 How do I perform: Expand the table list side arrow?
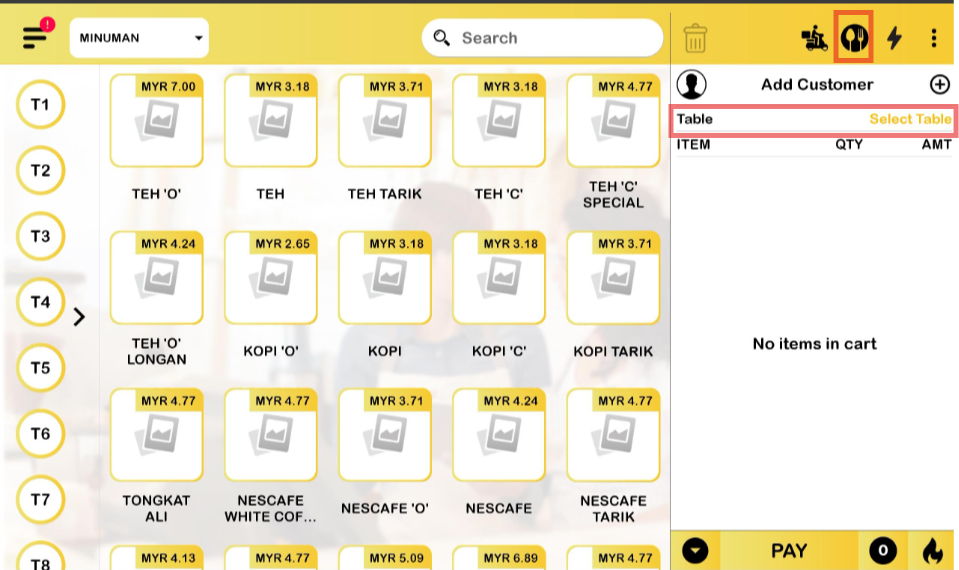tap(80, 317)
